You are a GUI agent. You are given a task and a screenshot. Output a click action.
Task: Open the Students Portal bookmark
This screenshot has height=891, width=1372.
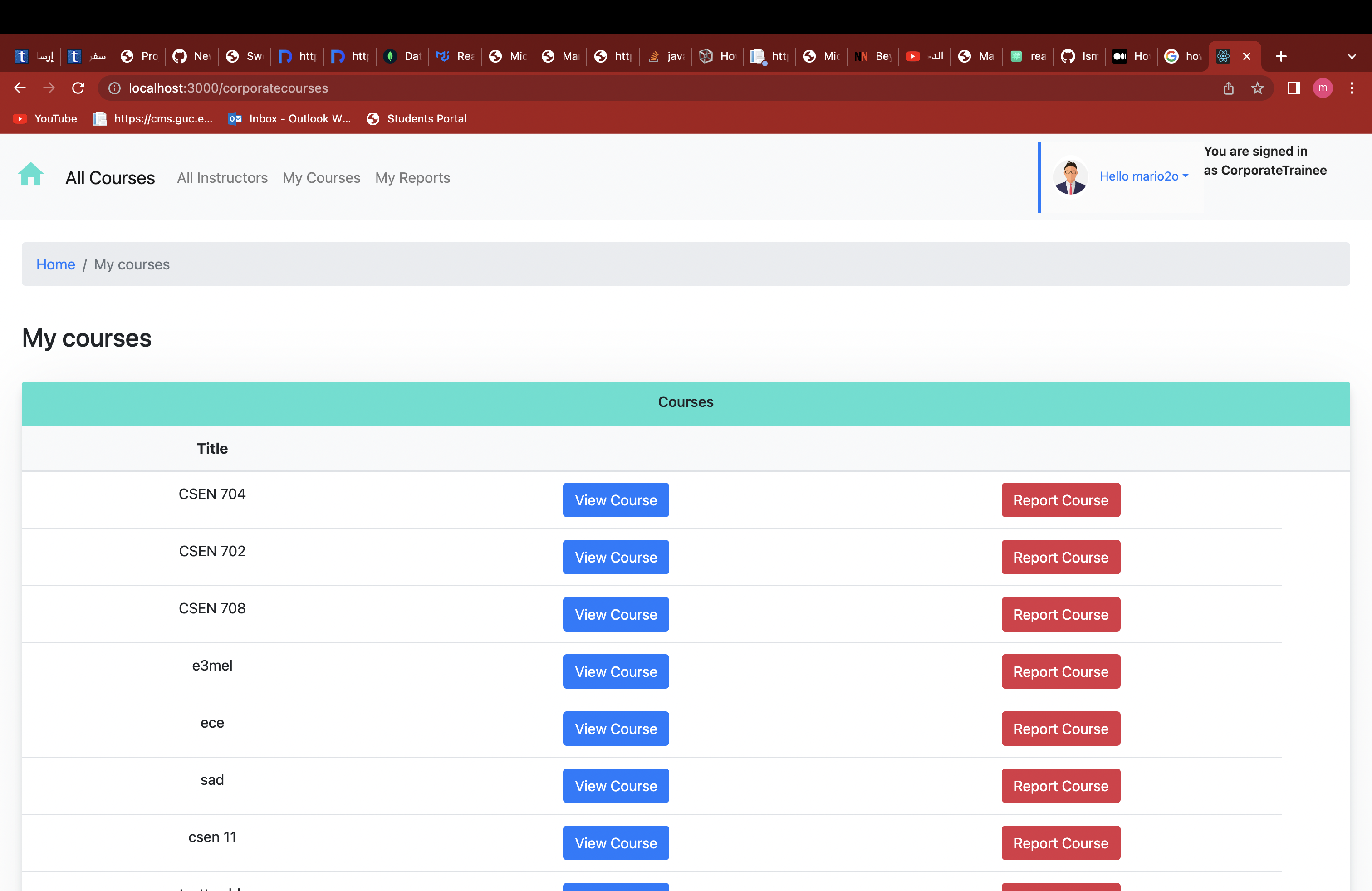(x=416, y=119)
